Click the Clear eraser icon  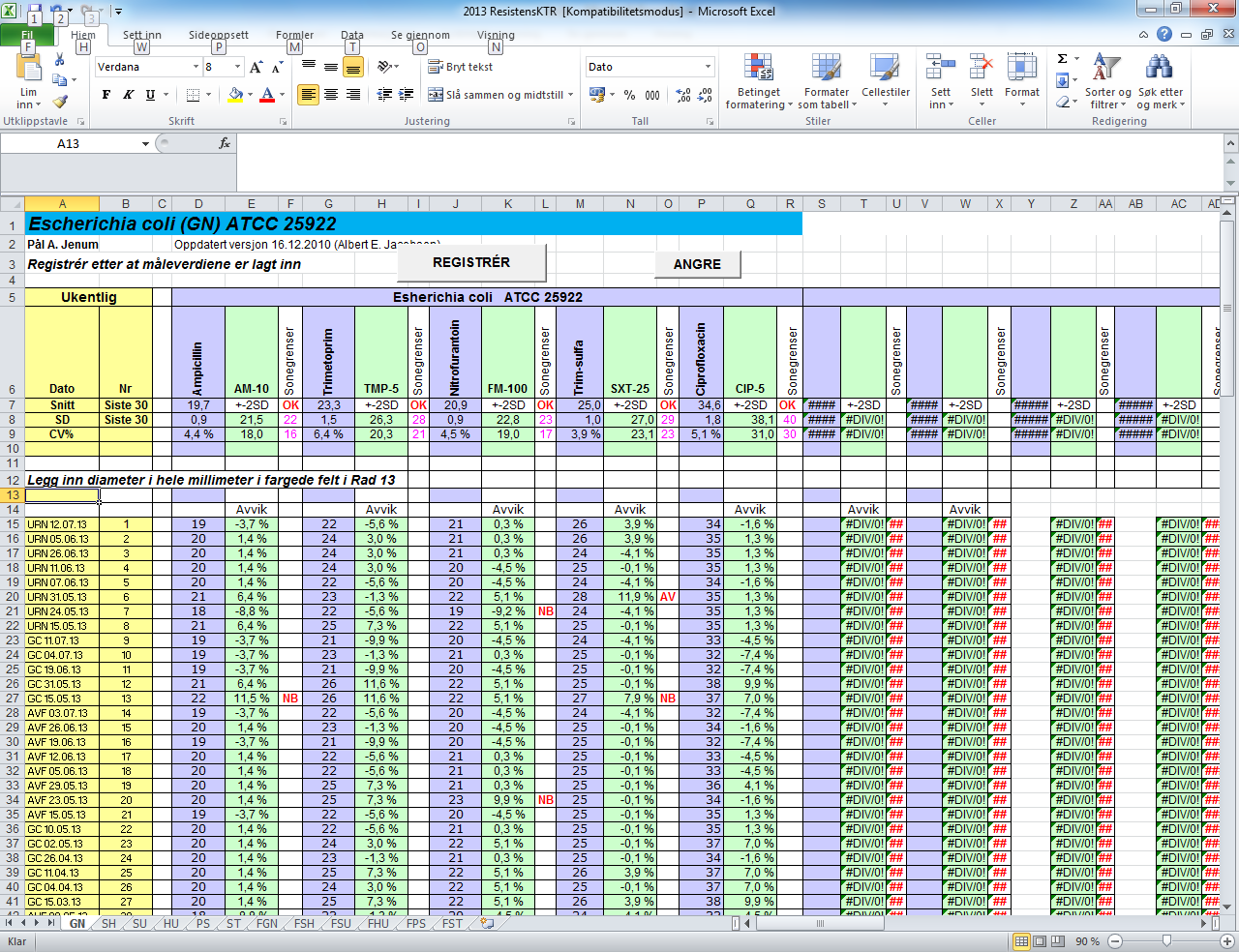(1062, 102)
